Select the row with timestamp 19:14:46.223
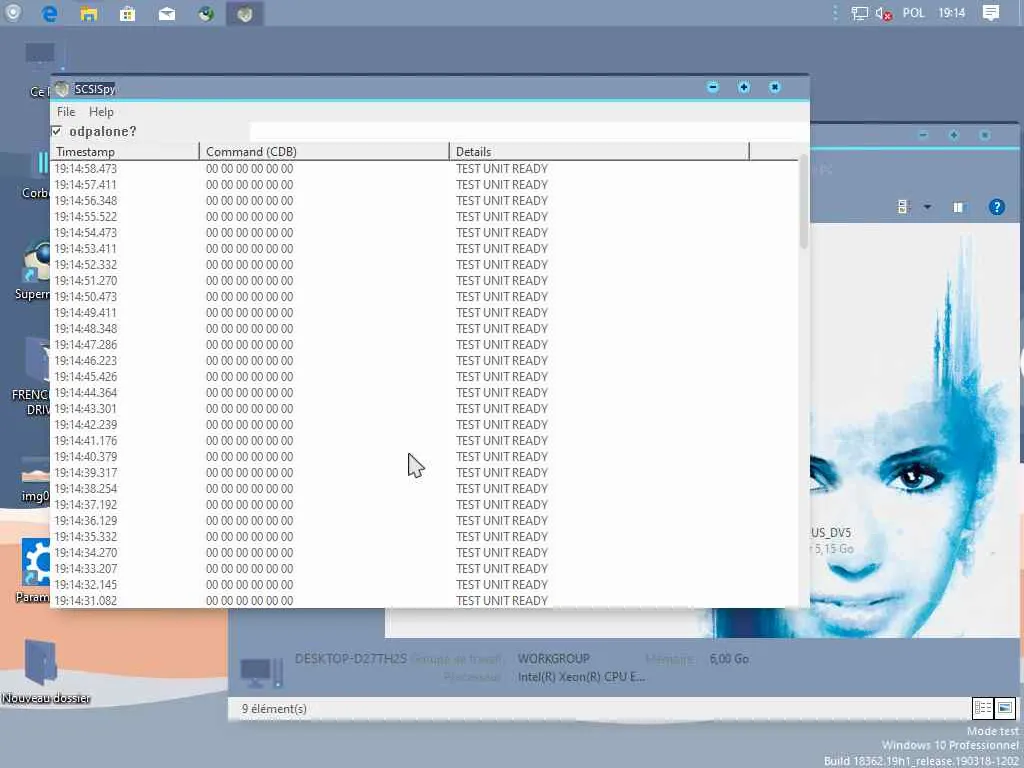 pos(424,360)
